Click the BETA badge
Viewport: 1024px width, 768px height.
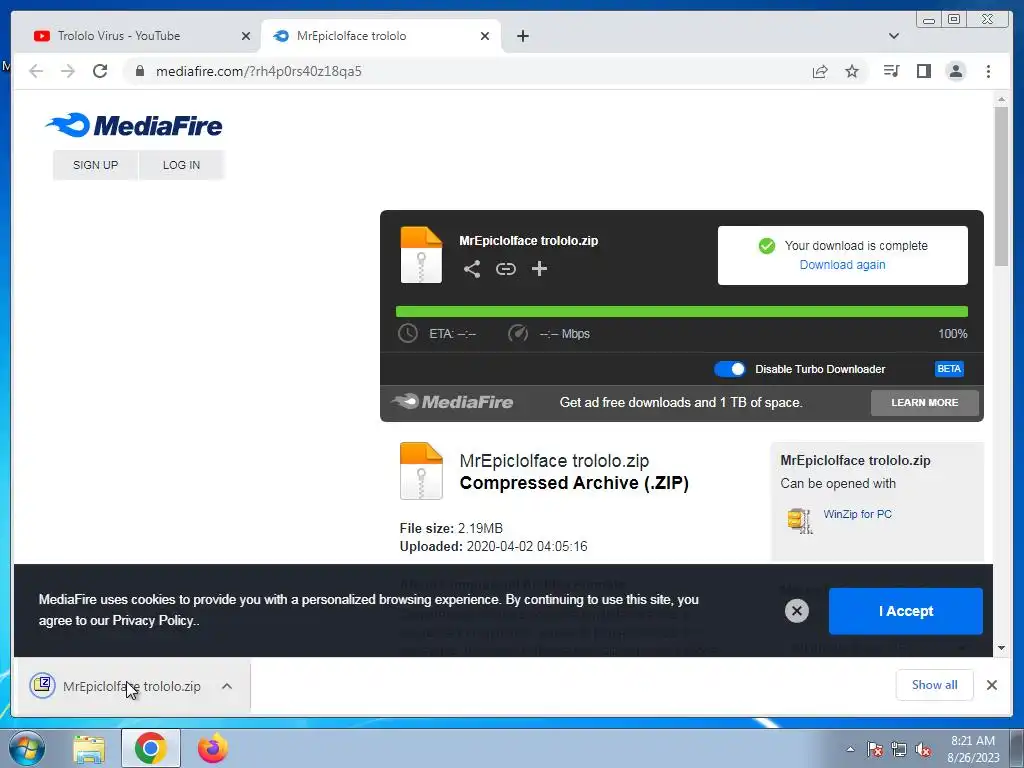coord(949,369)
